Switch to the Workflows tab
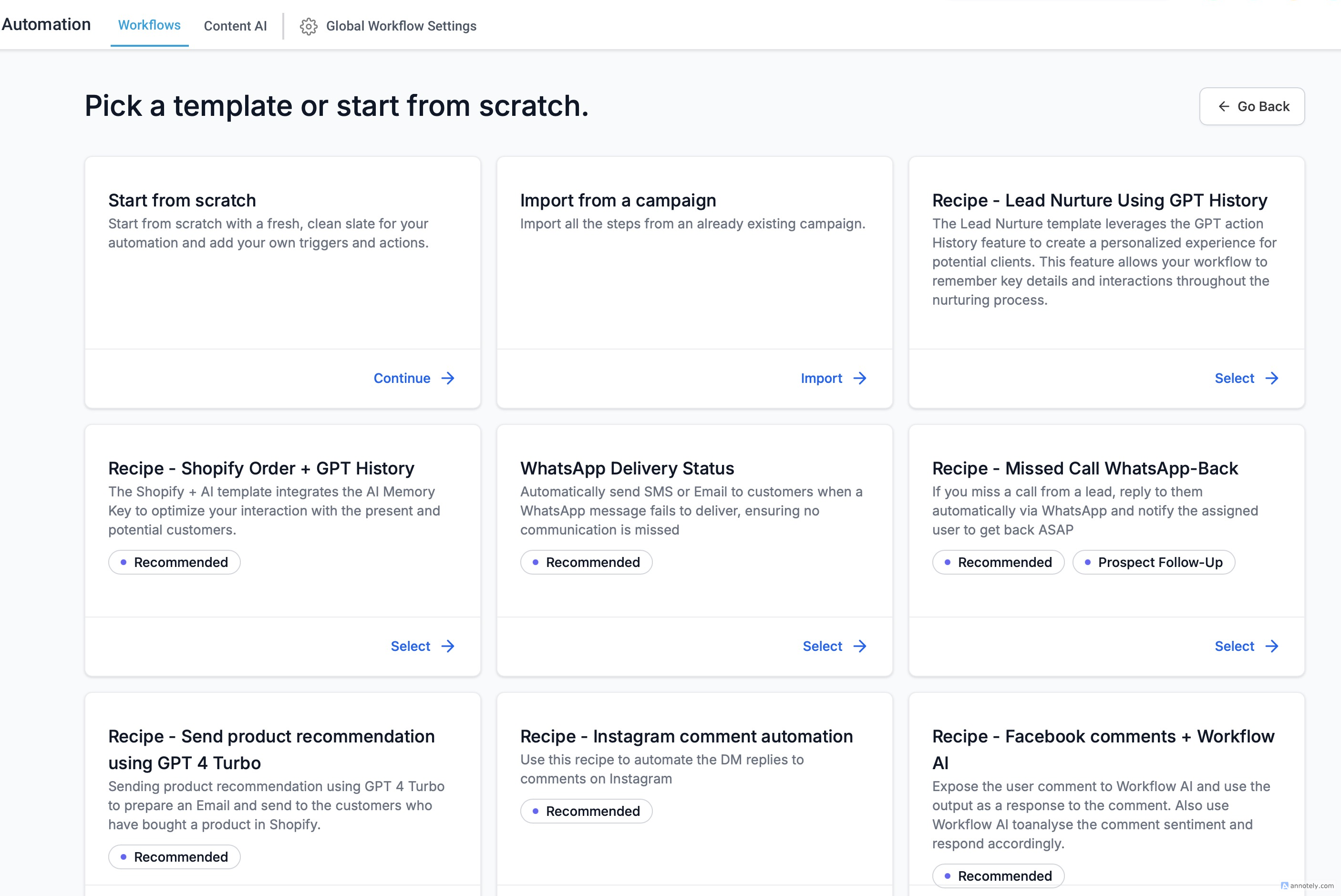Viewport: 1341px width, 896px height. pos(149,25)
